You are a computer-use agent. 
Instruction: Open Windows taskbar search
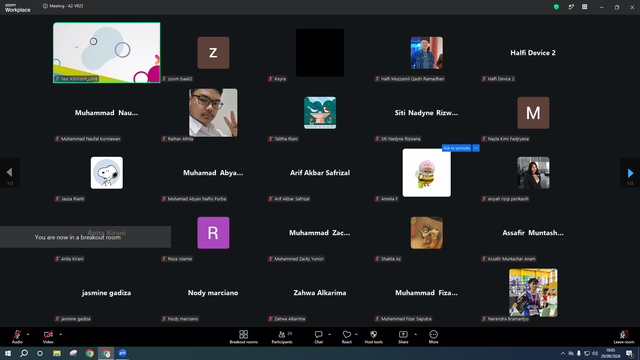coord(24,353)
